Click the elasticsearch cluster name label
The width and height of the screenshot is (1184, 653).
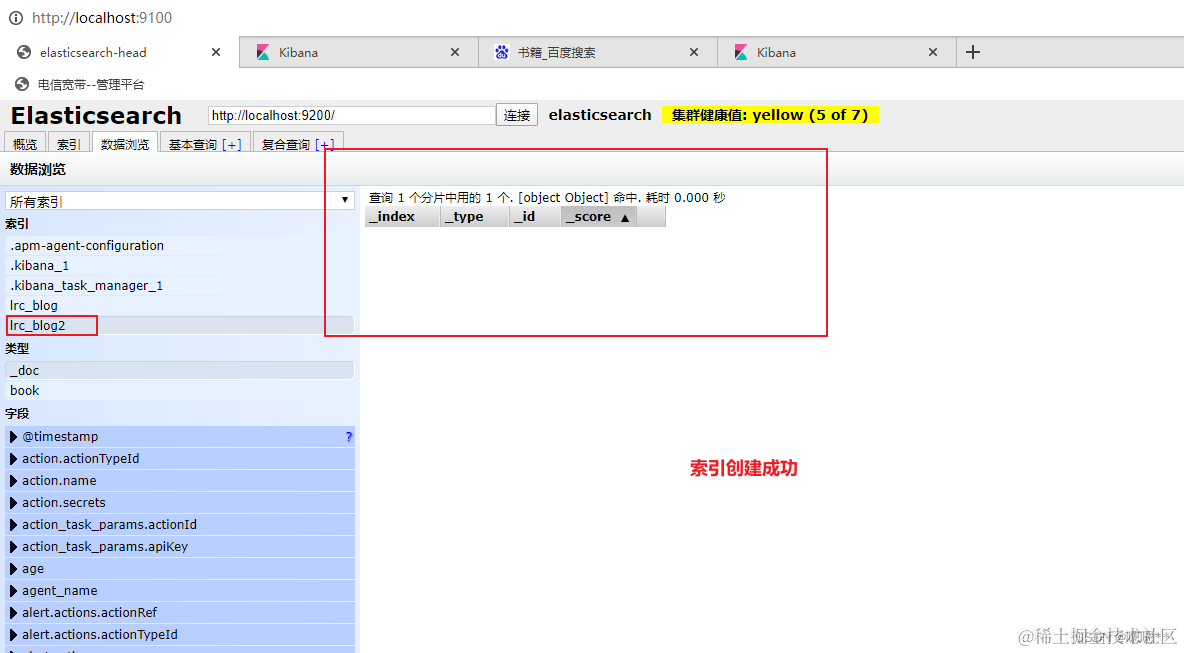600,115
